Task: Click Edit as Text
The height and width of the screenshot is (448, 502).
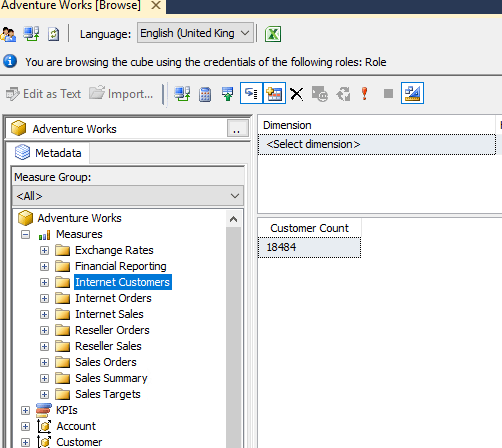Action: click(43, 94)
